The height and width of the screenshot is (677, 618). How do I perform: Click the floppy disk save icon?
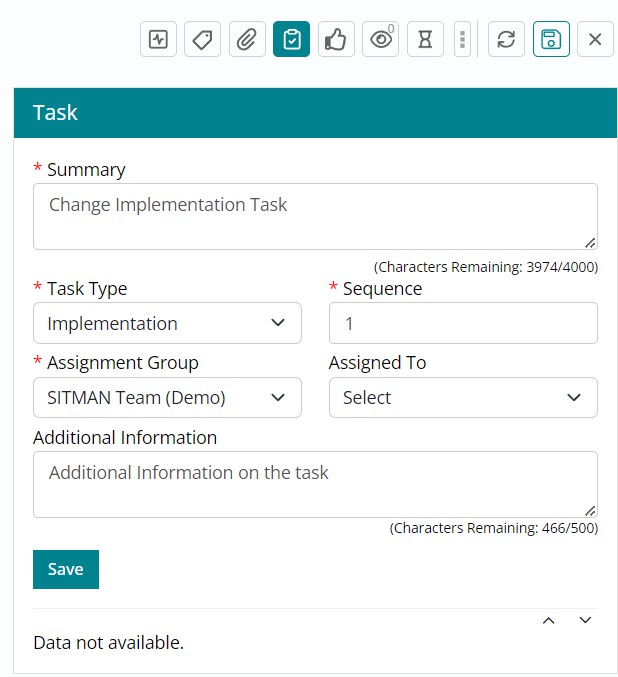pos(551,40)
